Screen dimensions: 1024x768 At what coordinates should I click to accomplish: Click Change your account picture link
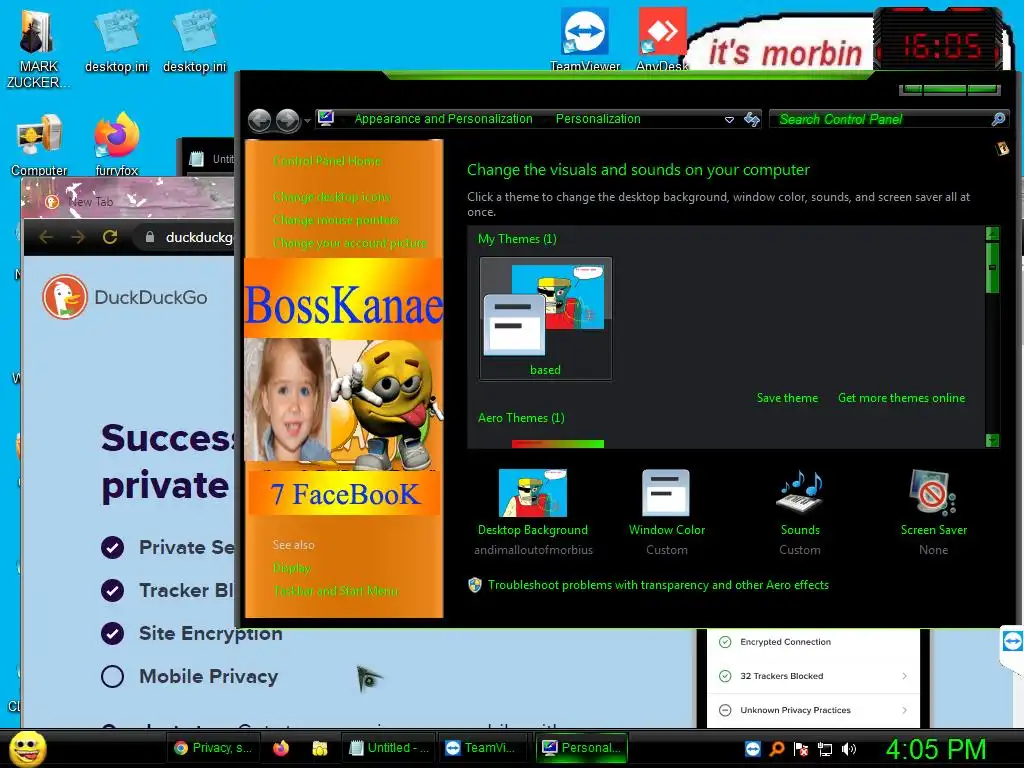(350, 243)
